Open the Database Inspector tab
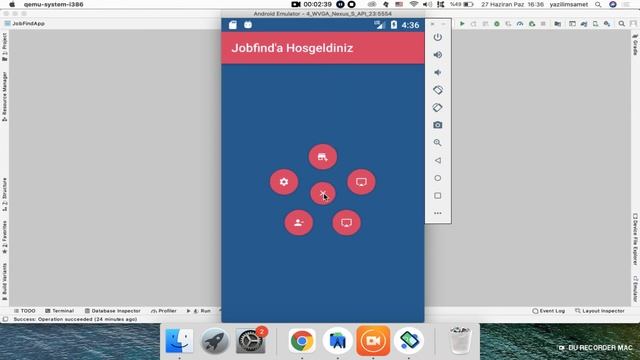 point(113,311)
